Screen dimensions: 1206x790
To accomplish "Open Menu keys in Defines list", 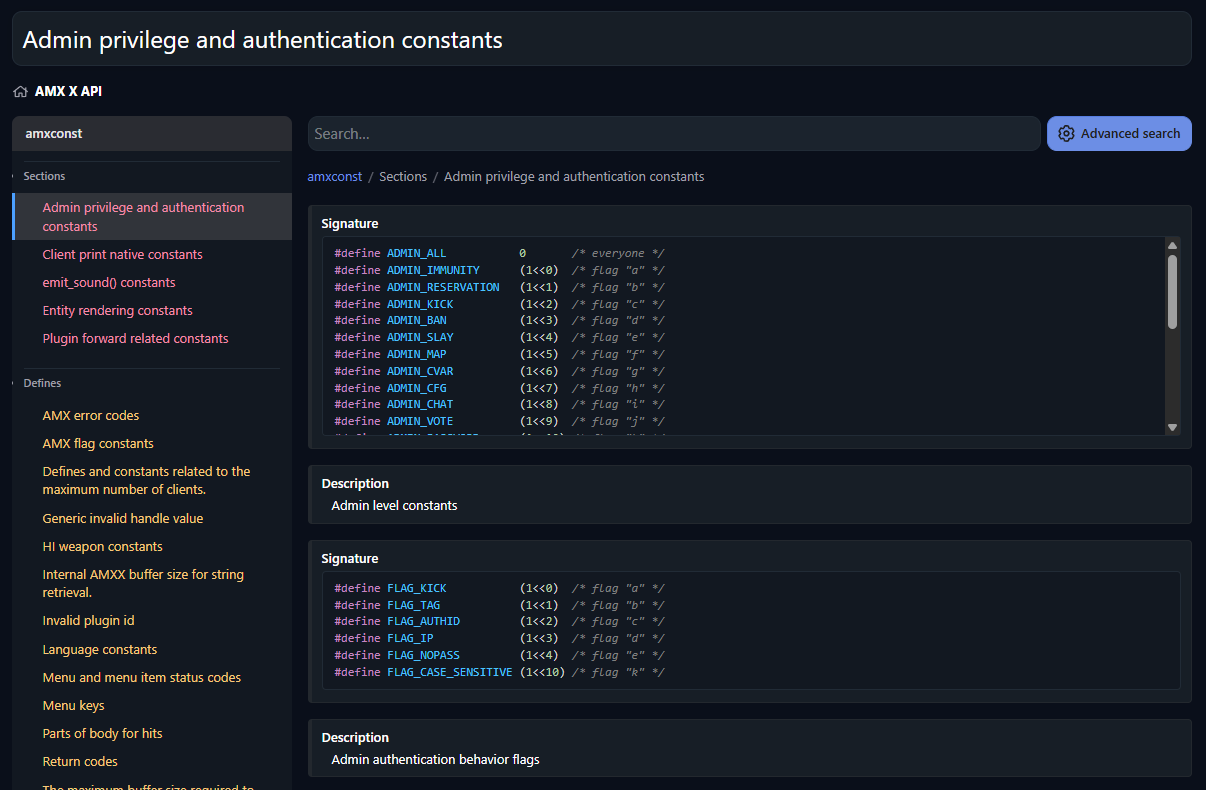I will click(73, 706).
